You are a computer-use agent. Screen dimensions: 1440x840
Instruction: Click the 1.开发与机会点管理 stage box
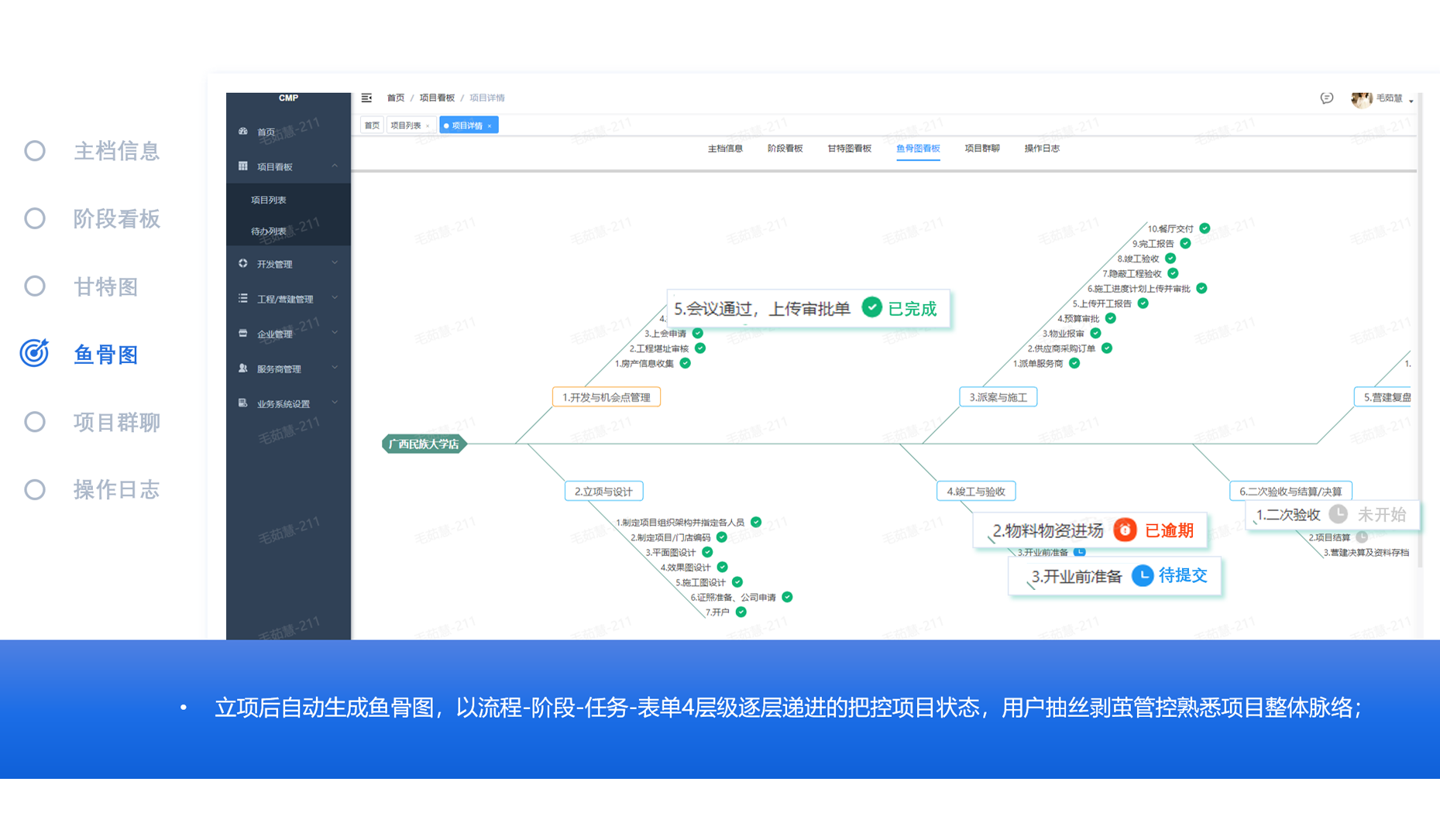[x=607, y=397]
